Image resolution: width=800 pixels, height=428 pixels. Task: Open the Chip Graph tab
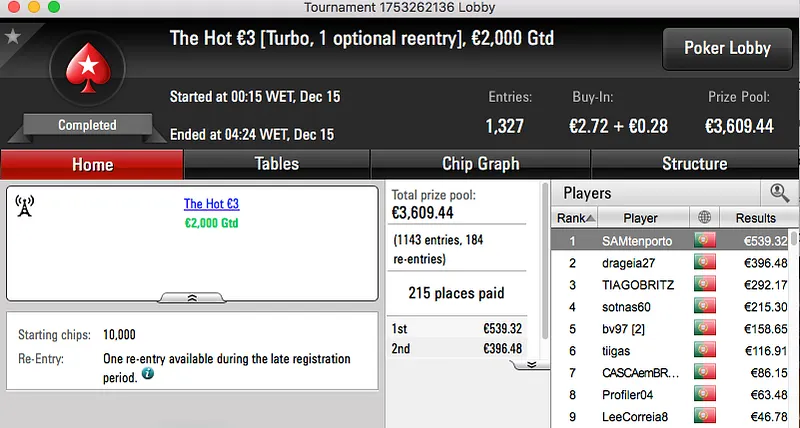tap(480, 164)
